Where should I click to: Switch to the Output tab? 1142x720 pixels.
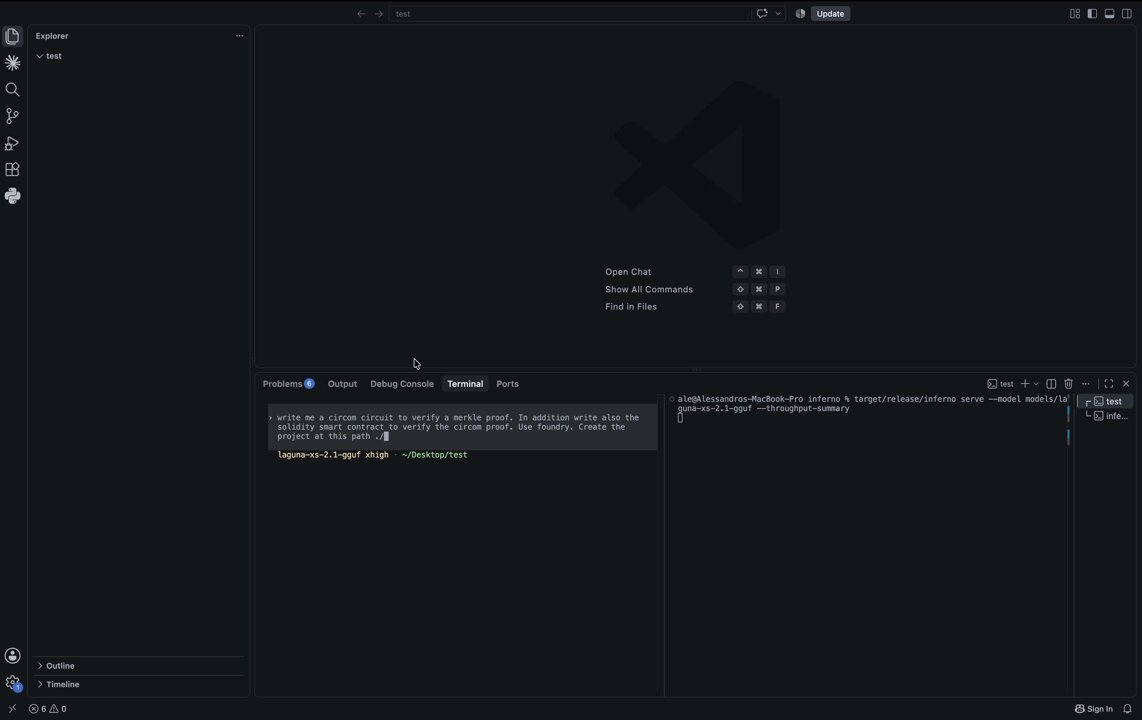pyautogui.click(x=342, y=384)
